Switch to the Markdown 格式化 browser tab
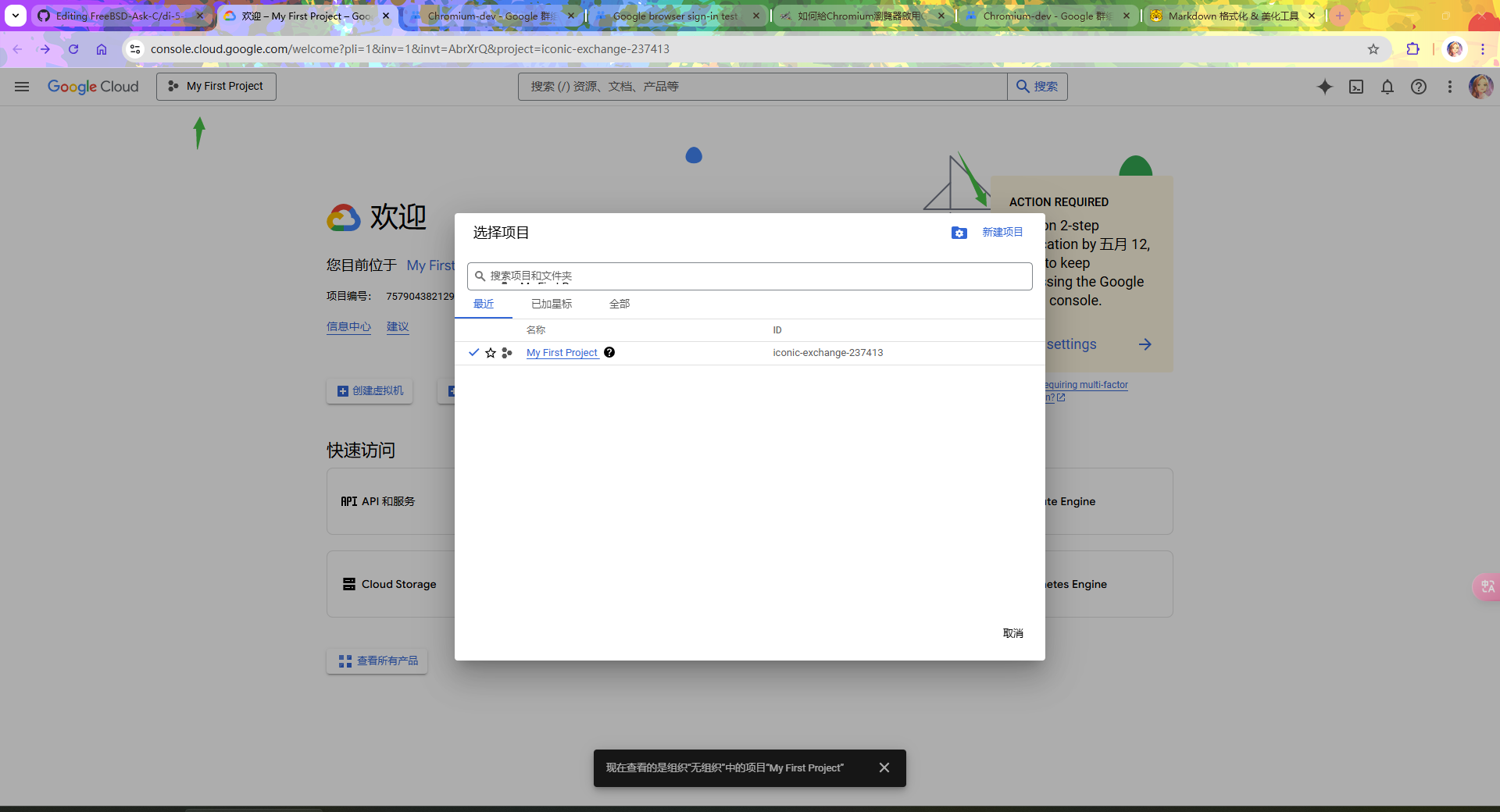 [1233, 16]
